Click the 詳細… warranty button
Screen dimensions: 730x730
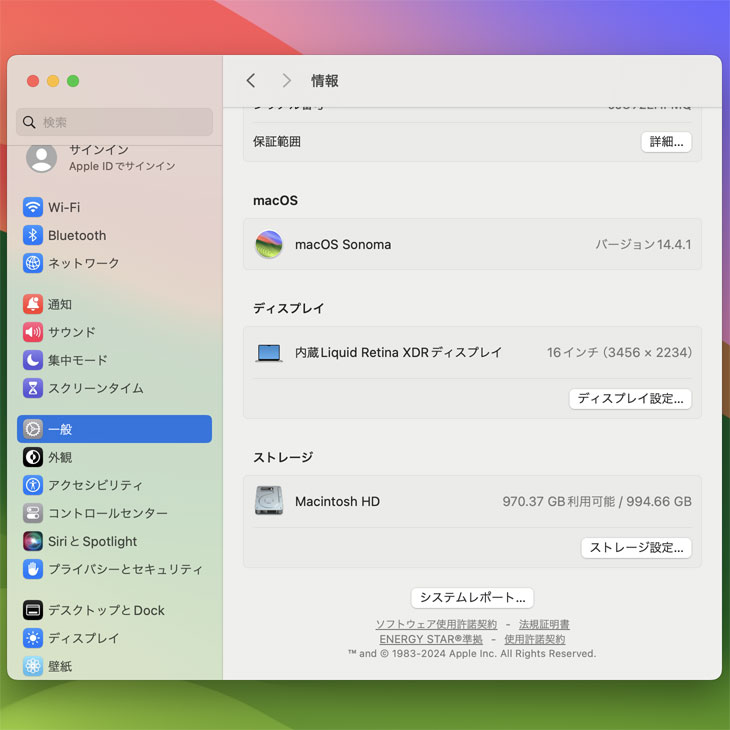coord(666,142)
